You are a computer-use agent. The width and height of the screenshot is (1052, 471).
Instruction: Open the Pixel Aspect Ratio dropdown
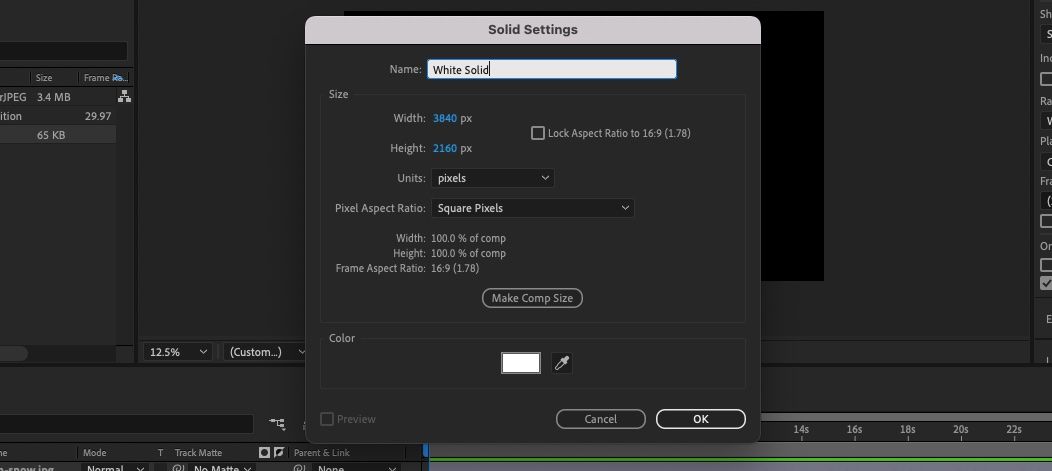coord(533,208)
